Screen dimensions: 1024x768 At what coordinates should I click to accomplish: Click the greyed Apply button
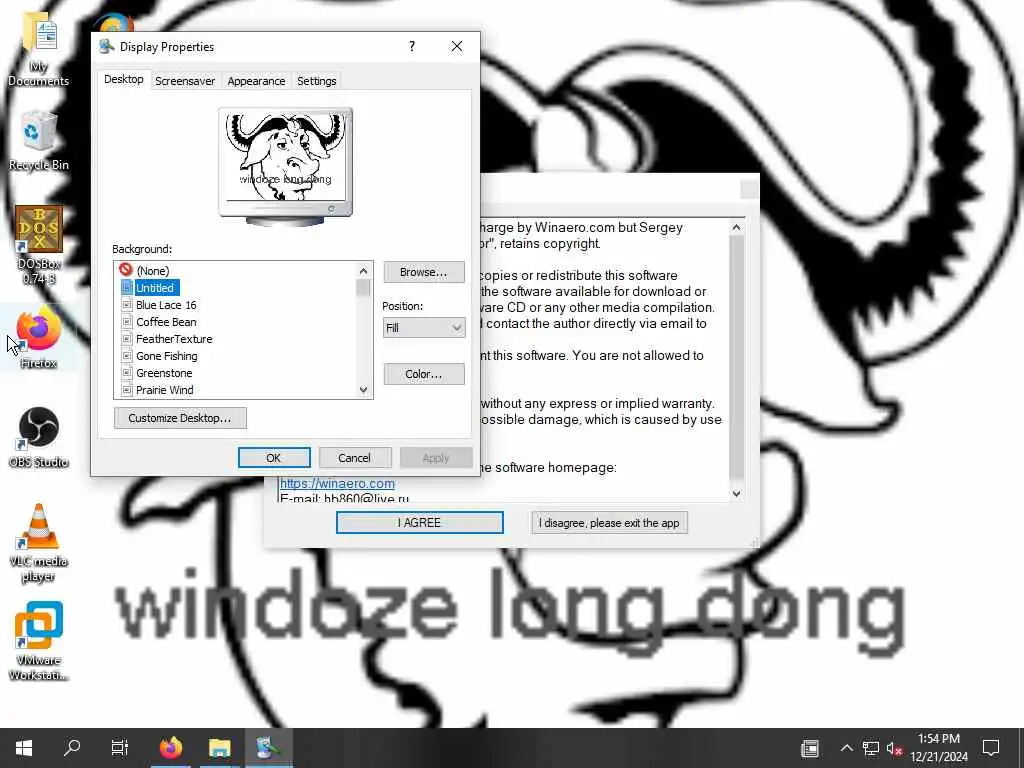coord(436,458)
